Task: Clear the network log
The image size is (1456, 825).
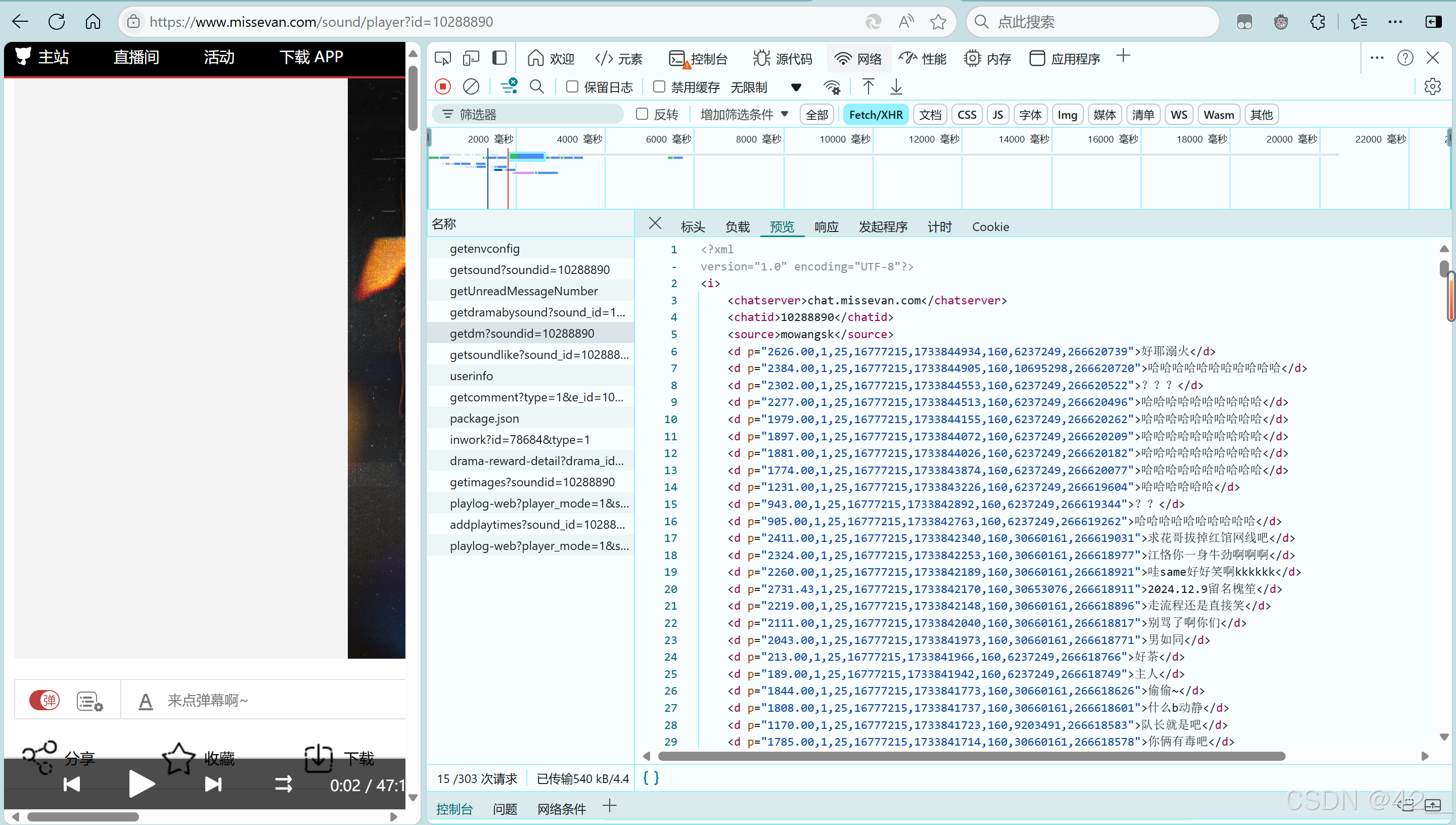Action: 471,86
